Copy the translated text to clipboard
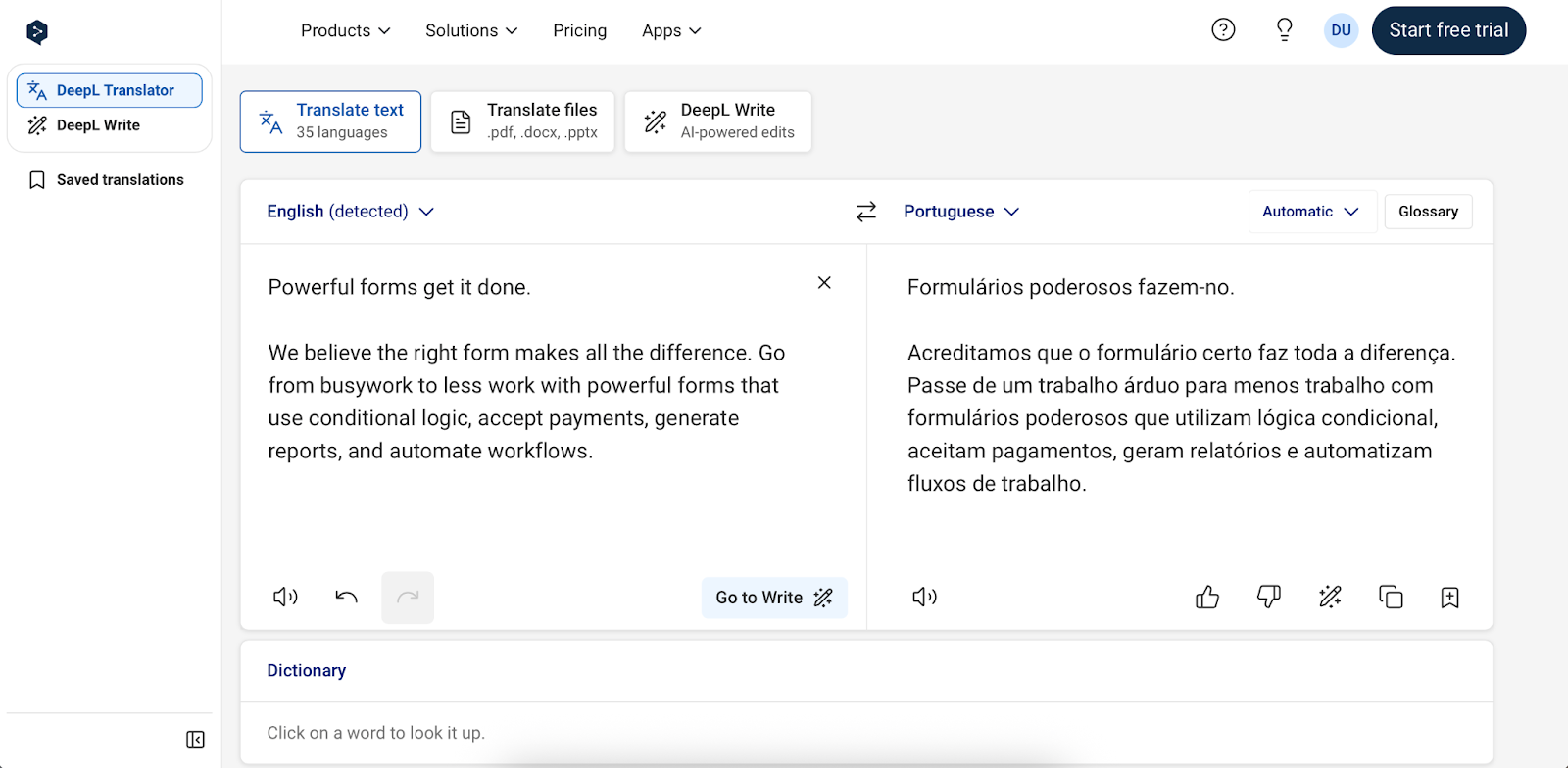 click(1391, 597)
